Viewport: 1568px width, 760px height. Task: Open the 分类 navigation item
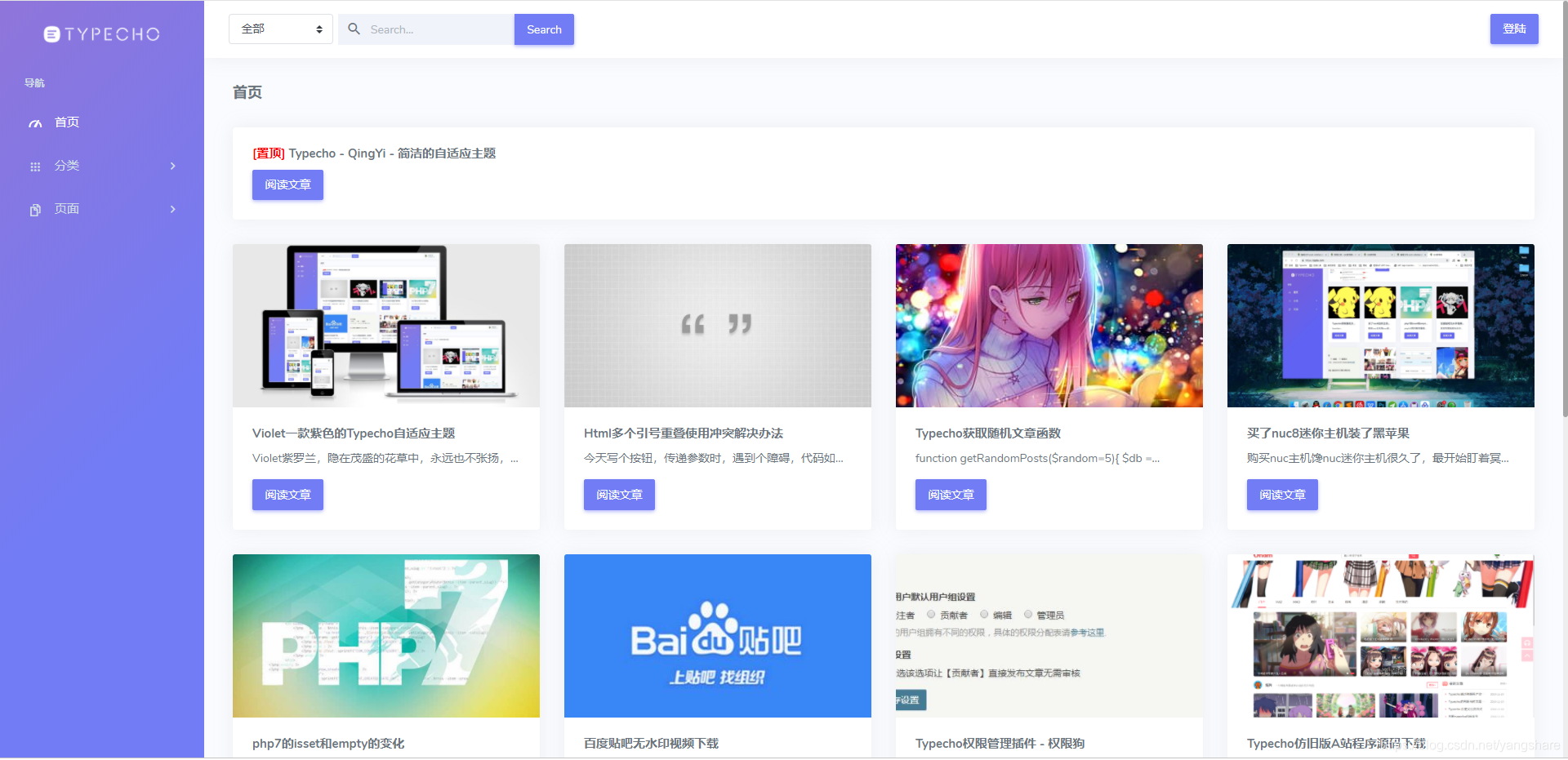(102, 166)
